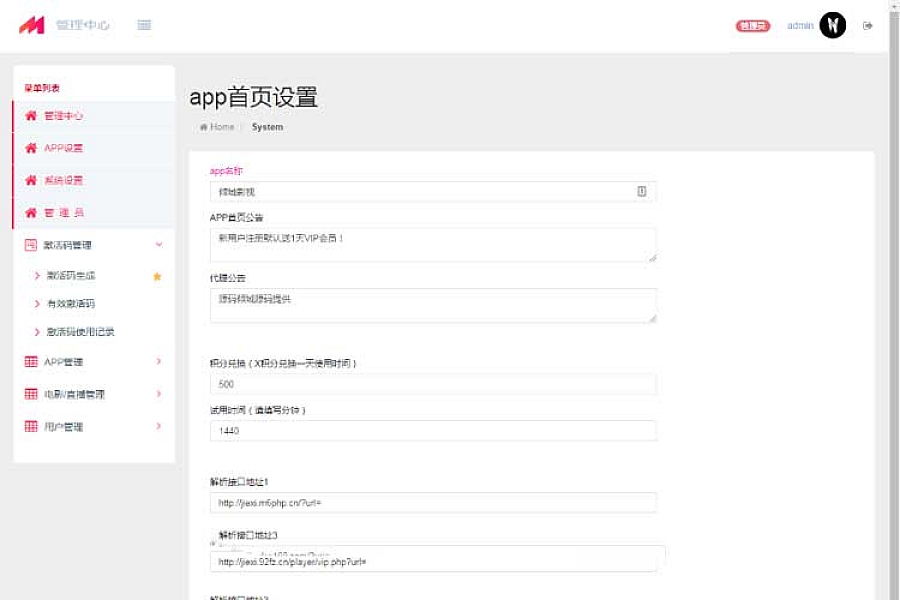Click the yellow star beside 激活码生成
Viewport: 900px width, 600px height.
[x=157, y=276]
